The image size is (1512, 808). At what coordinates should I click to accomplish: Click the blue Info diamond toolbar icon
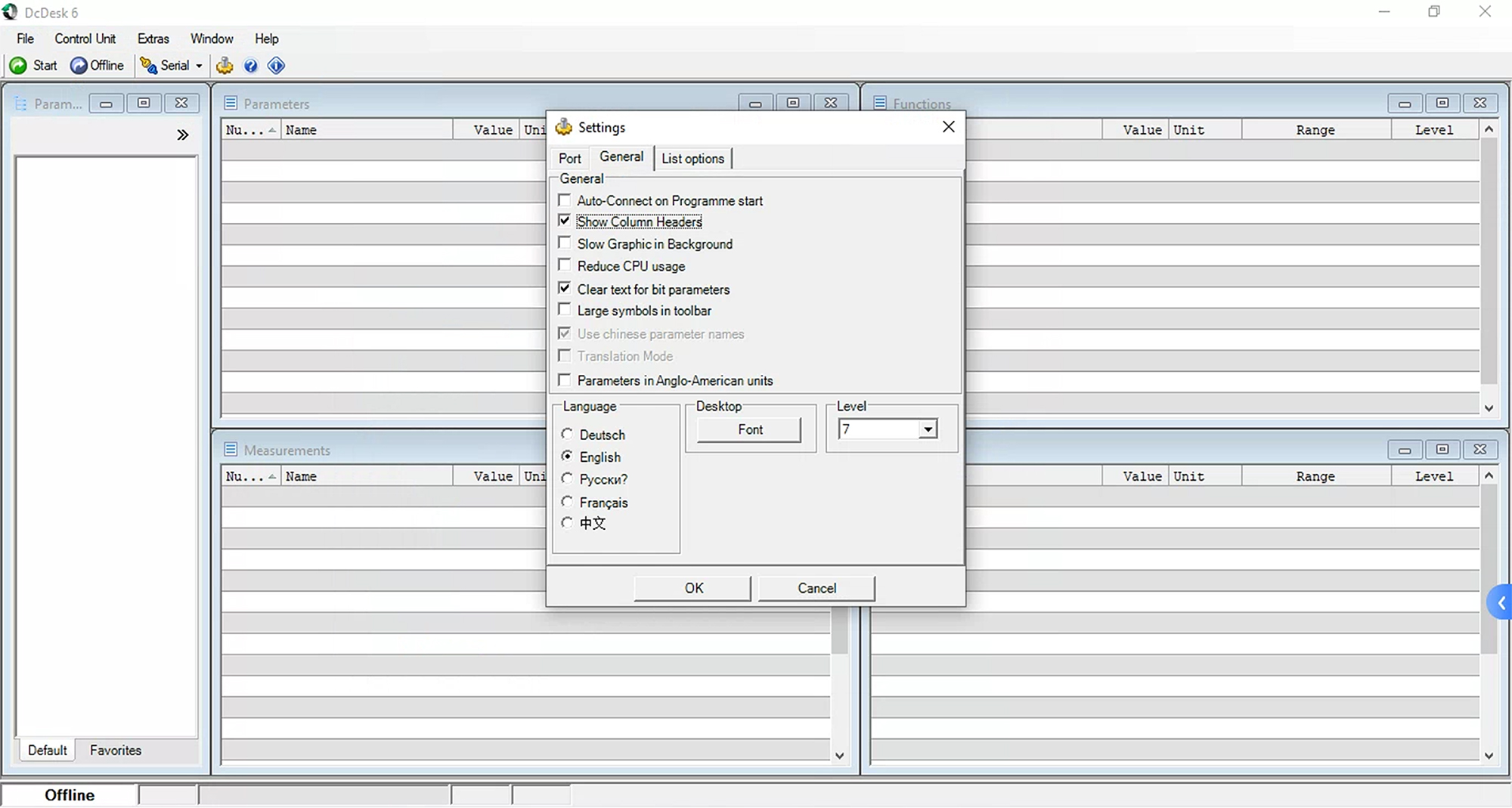point(276,66)
